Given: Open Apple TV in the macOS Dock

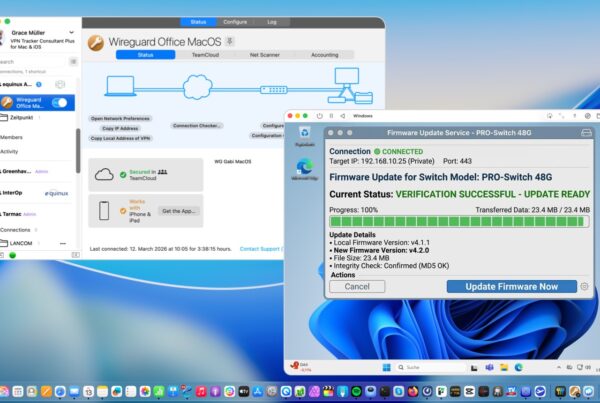Looking at the screenshot, I should 243,392.
